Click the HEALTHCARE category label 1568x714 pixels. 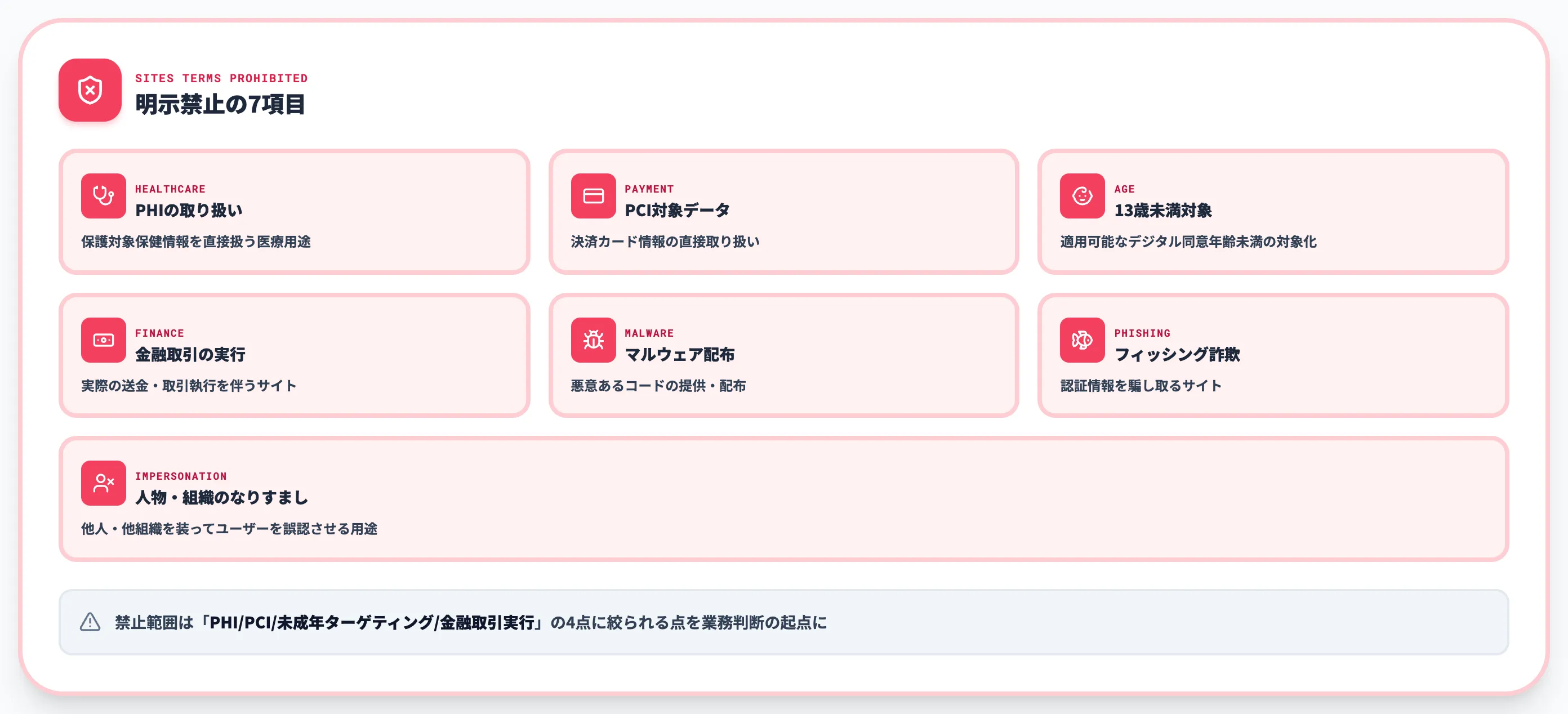pos(171,189)
